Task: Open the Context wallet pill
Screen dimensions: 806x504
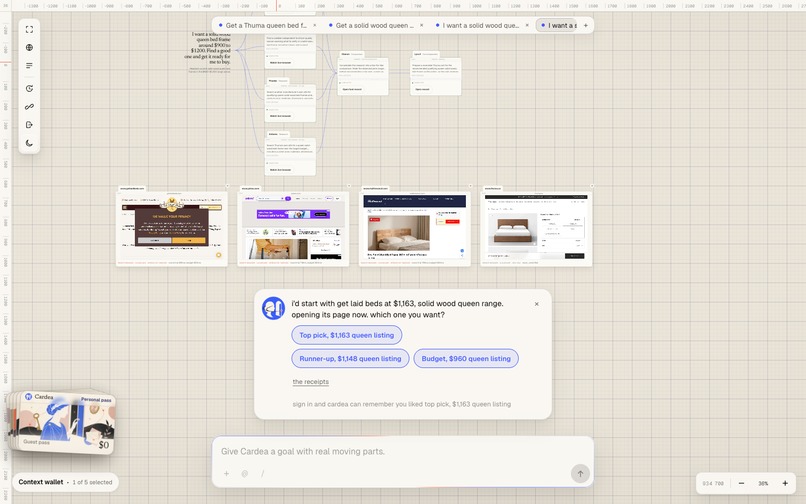Action: click(x=65, y=482)
